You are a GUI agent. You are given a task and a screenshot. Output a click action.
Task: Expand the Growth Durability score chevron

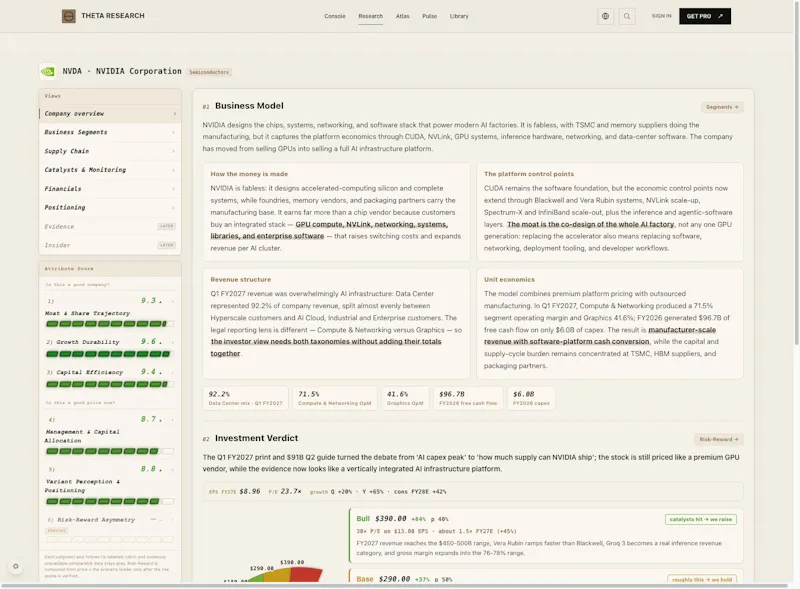(x=172, y=342)
